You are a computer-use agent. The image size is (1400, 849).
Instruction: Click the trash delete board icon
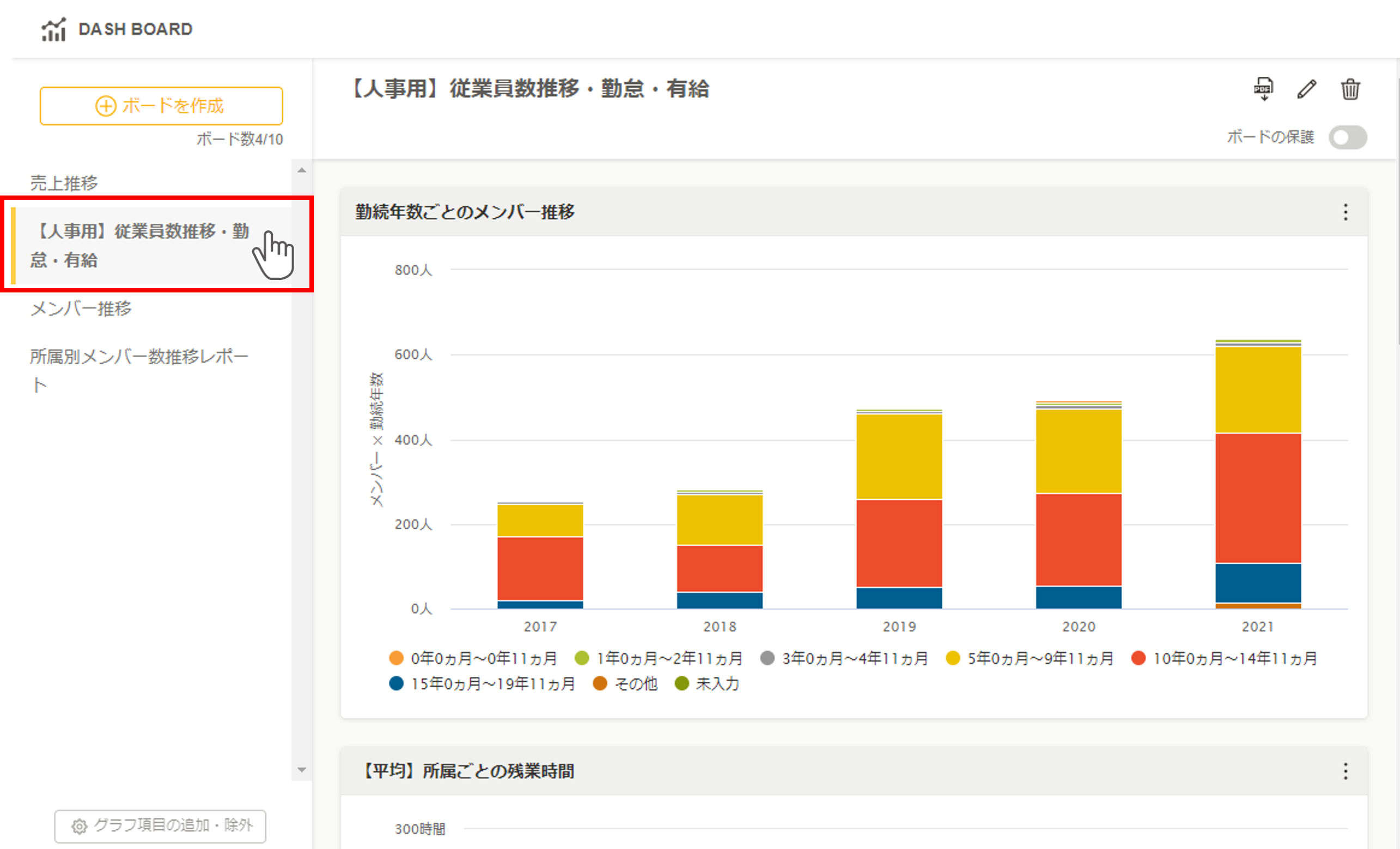(1350, 89)
